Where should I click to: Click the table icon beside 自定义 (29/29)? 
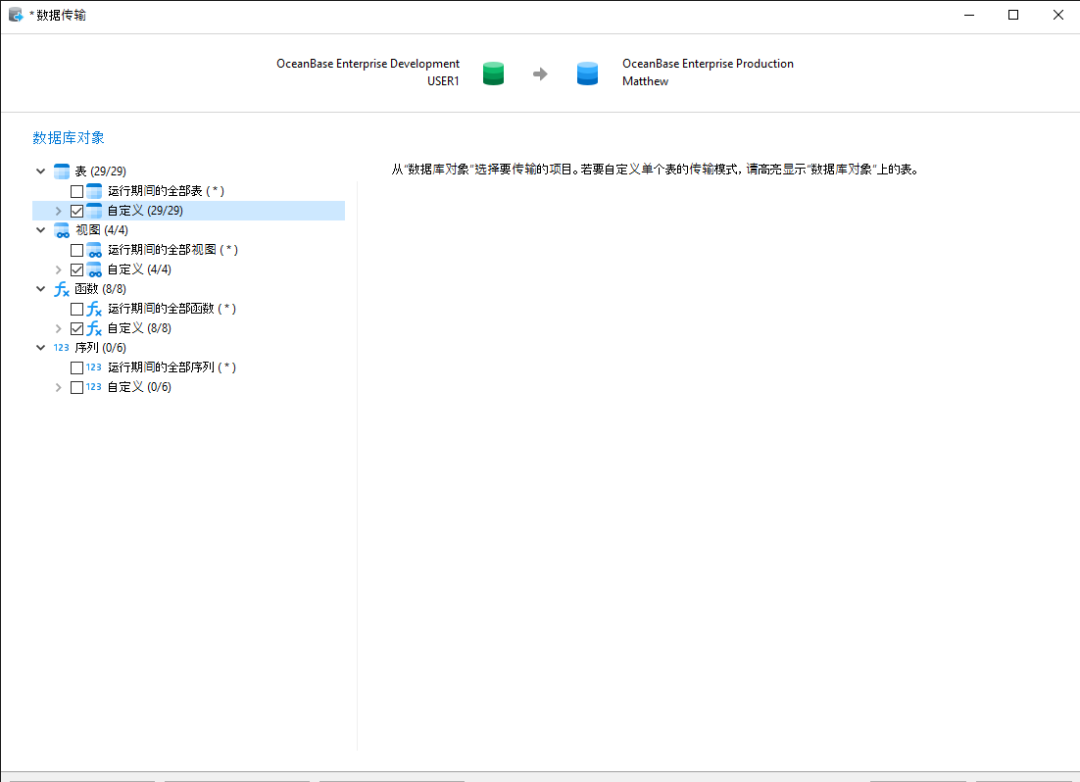coord(94,210)
